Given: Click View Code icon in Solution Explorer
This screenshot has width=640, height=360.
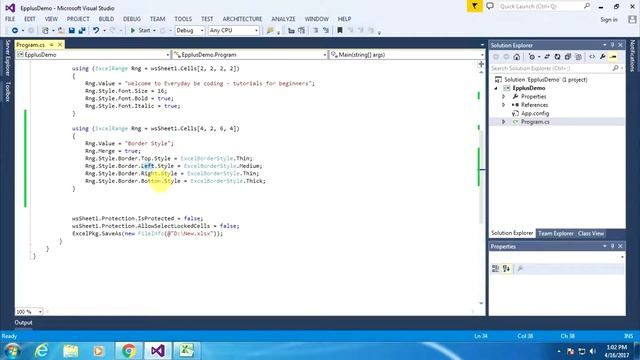Looking at the screenshot, I should [x=592, y=57].
